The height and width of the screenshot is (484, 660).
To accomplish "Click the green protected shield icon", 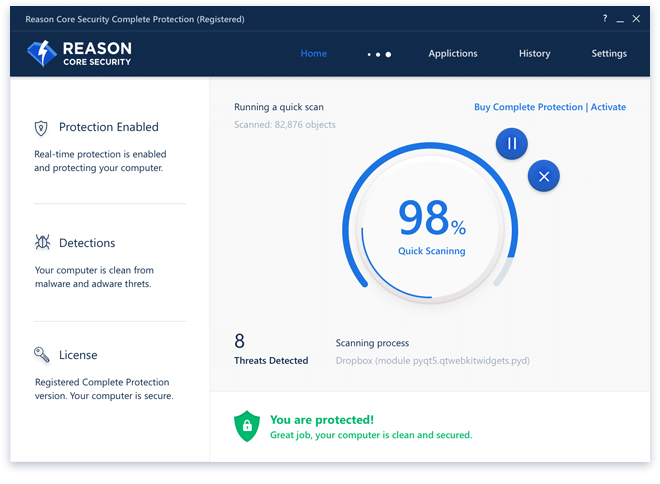I will pyautogui.click(x=246, y=427).
